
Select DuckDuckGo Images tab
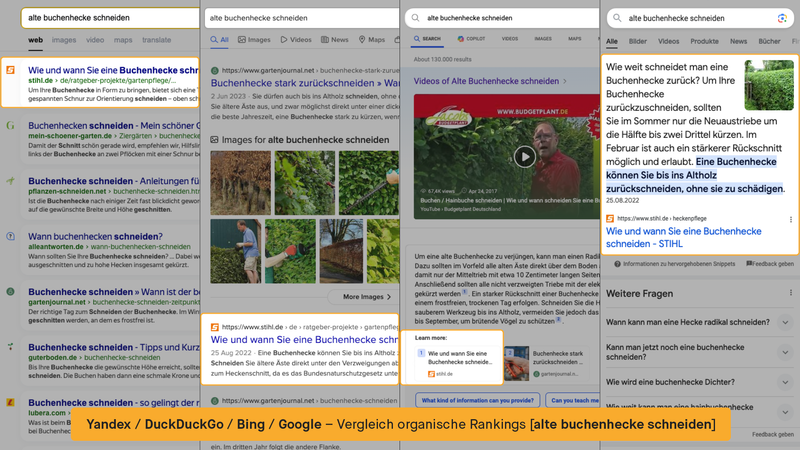click(254, 39)
